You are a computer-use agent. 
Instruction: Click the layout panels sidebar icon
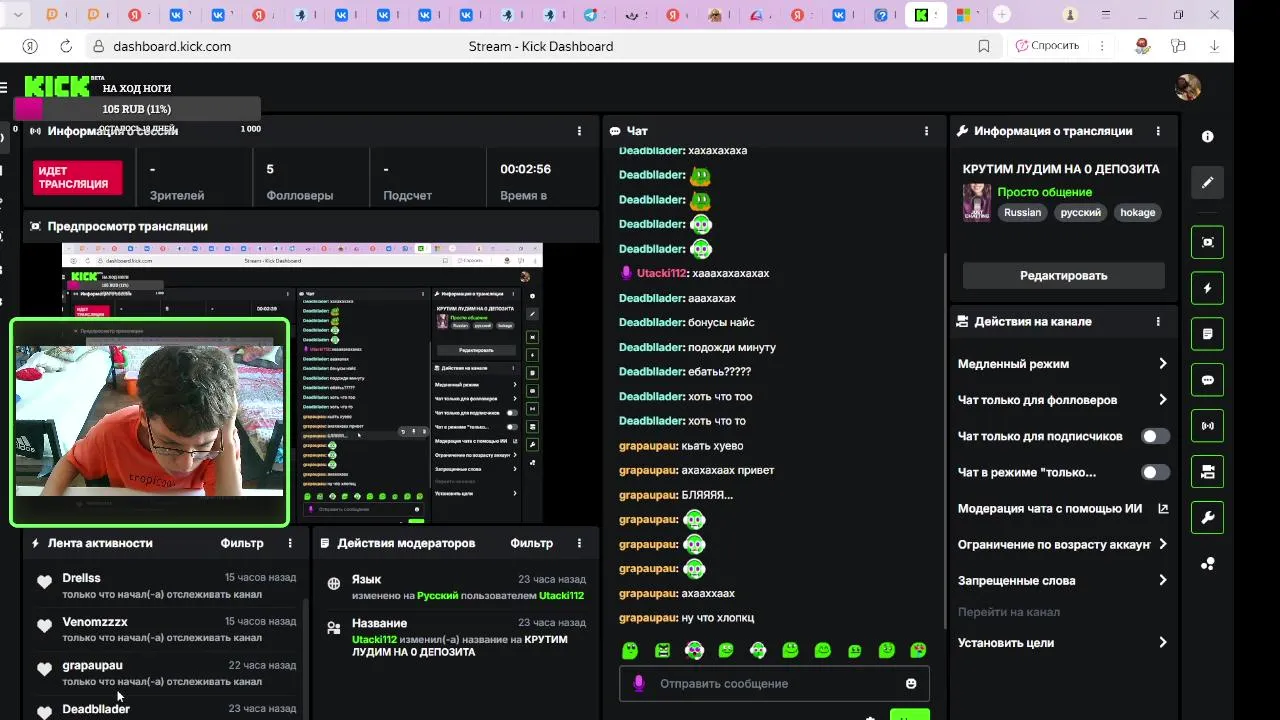pos(1207,471)
